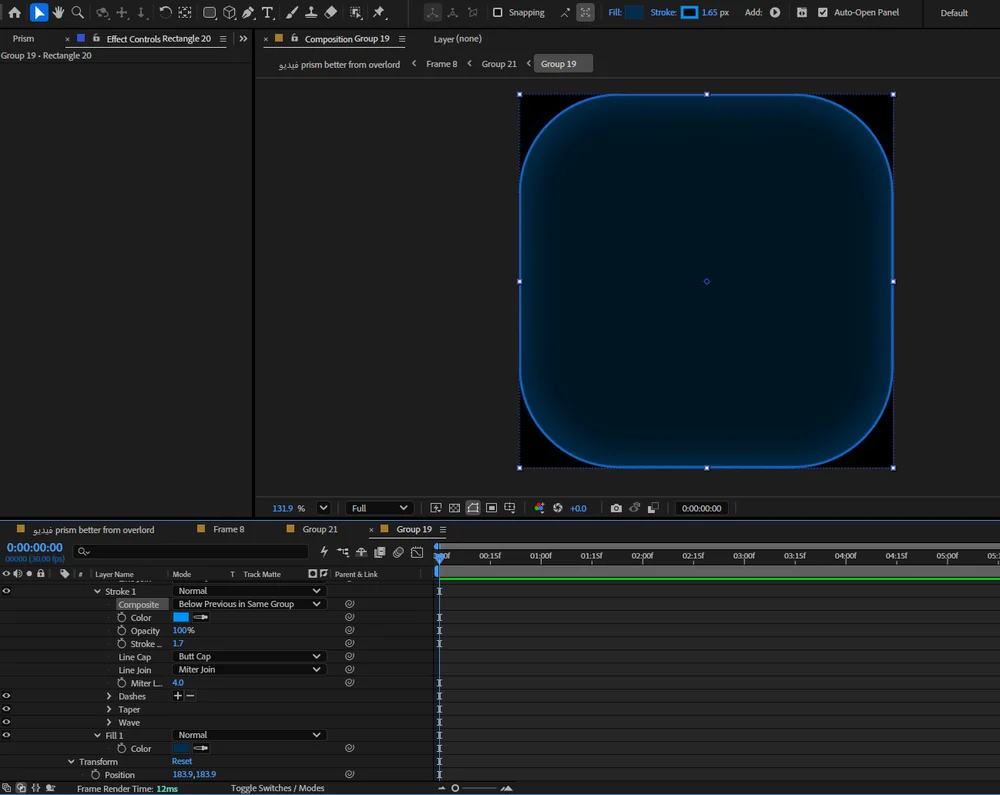Open the Line Cap Butt Cap dropdown
Screen dimensions: 1000x795
point(249,656)
